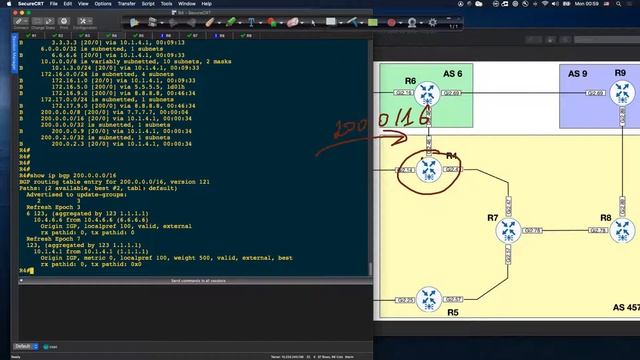
Task: Switch to the R2 session tab
Action: [x=58, y=36]
